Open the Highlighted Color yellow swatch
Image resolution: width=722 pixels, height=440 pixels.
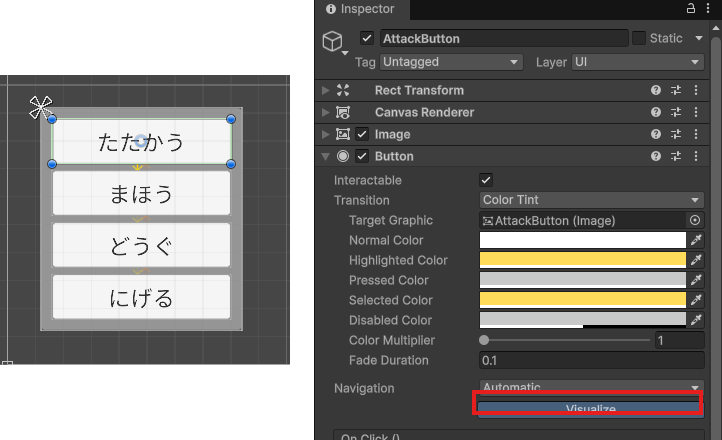click(582, 260)
